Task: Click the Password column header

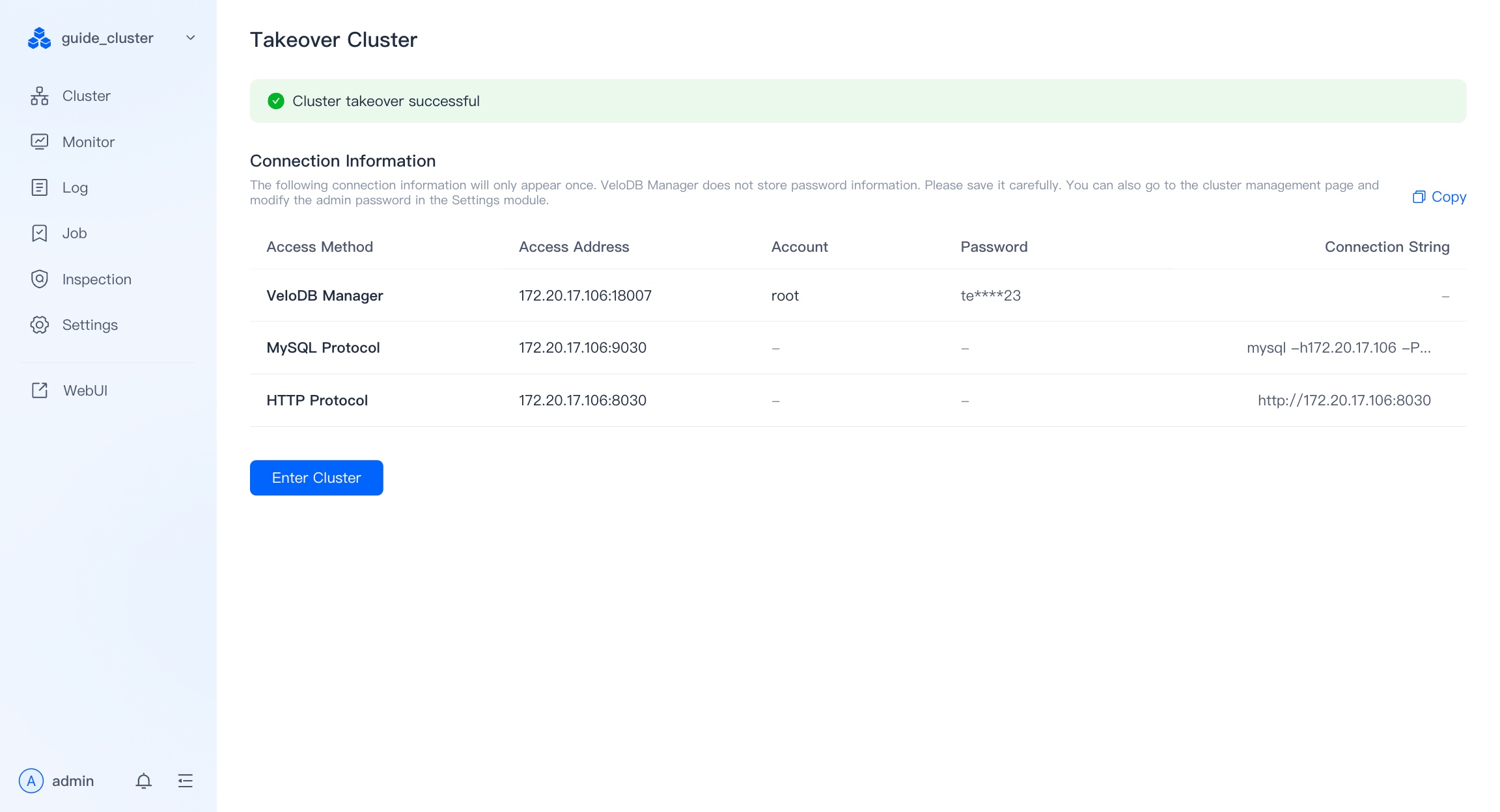Action: [994, 247]
